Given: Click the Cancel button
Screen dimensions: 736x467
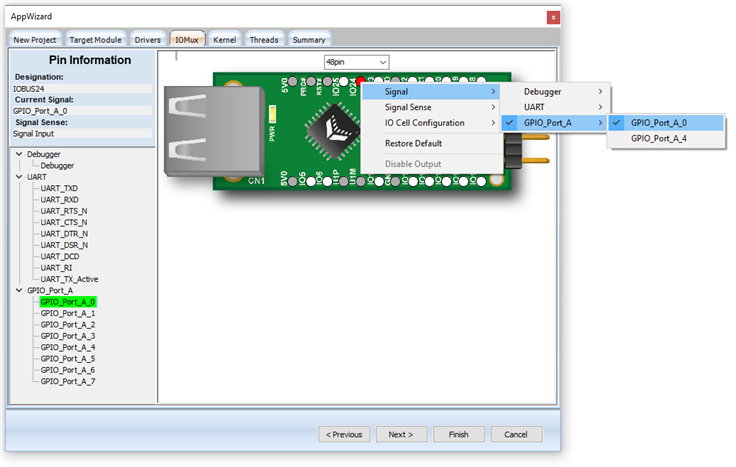Looking at the screenshot, I should click(516, 435).
